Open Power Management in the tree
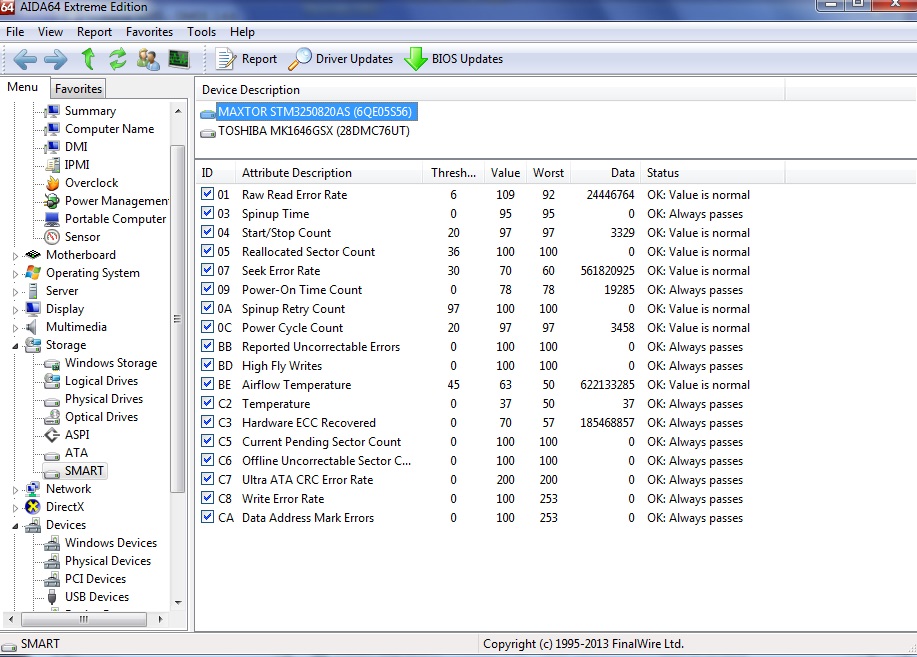The width and height of the screenshot is (917, 657). [107, 201]
